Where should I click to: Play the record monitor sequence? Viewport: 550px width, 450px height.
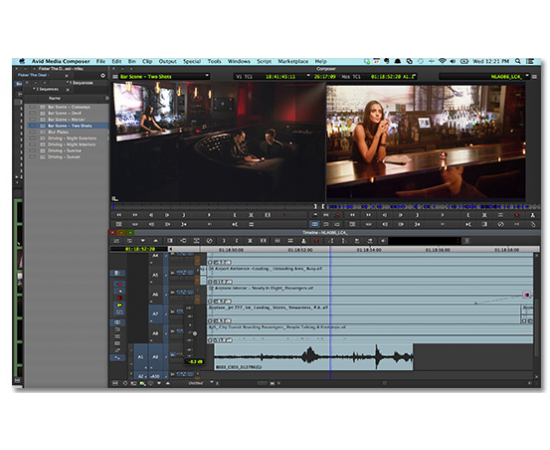coord(442,215)
